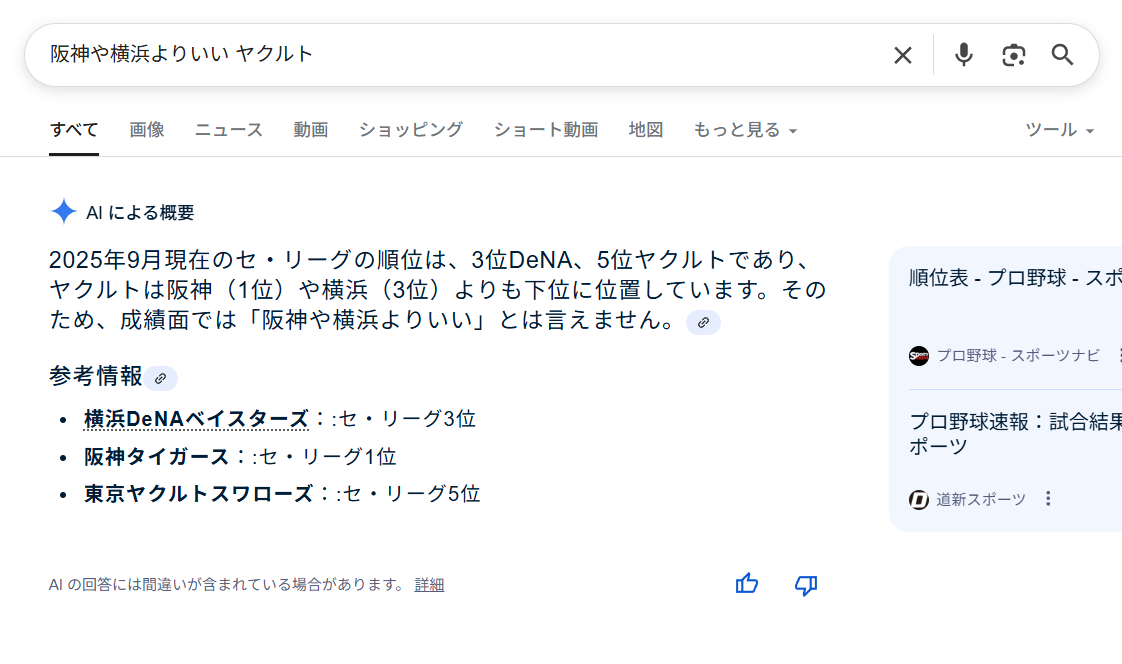Open options menu for 道新スポーツ source
This screenshot has width=1122, height=664.
point(1048,499)
